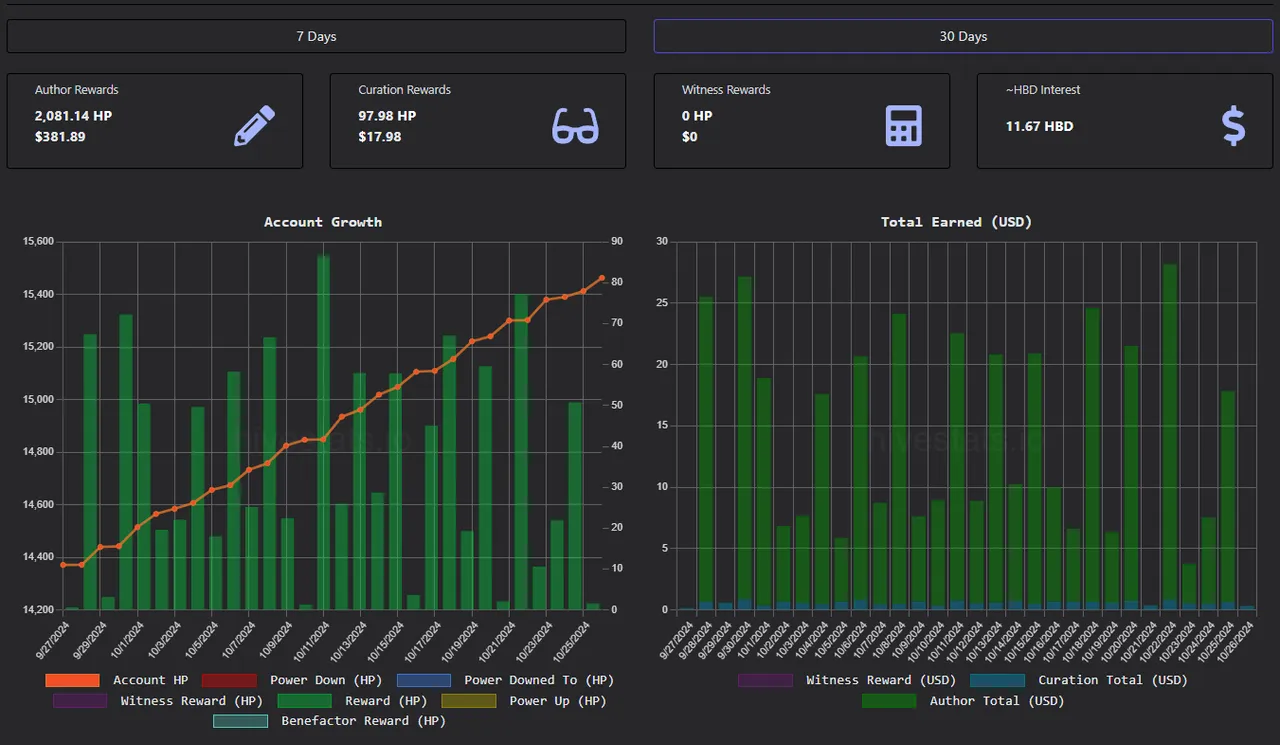Click the first Account HP point at 9/27/2024

click(x=63, y=565)
